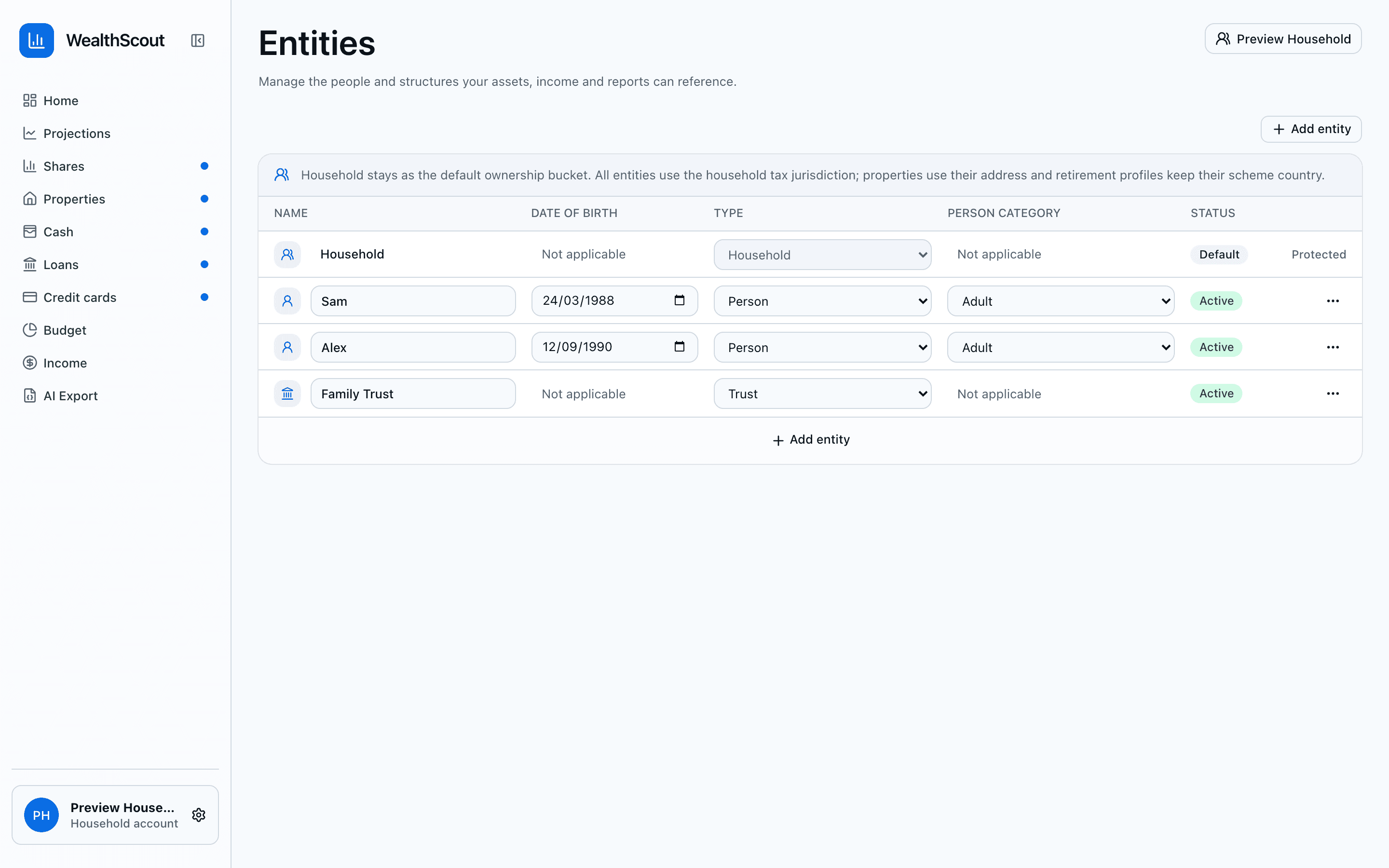Open Sam's Adult category dropdown
The image size is (1389, 868).
point(1061,301)
